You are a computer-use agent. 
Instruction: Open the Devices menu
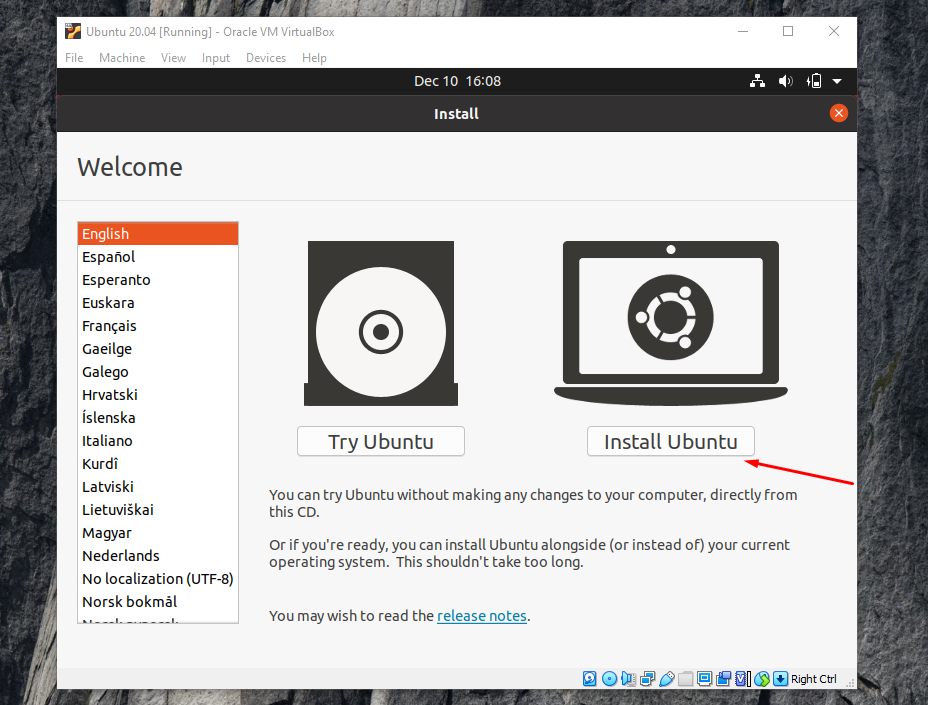pos(266,57)
